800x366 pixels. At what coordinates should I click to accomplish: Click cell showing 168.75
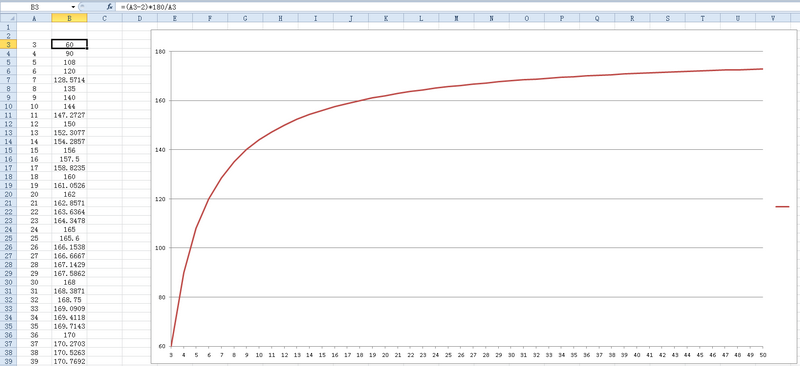coord(69,300)
